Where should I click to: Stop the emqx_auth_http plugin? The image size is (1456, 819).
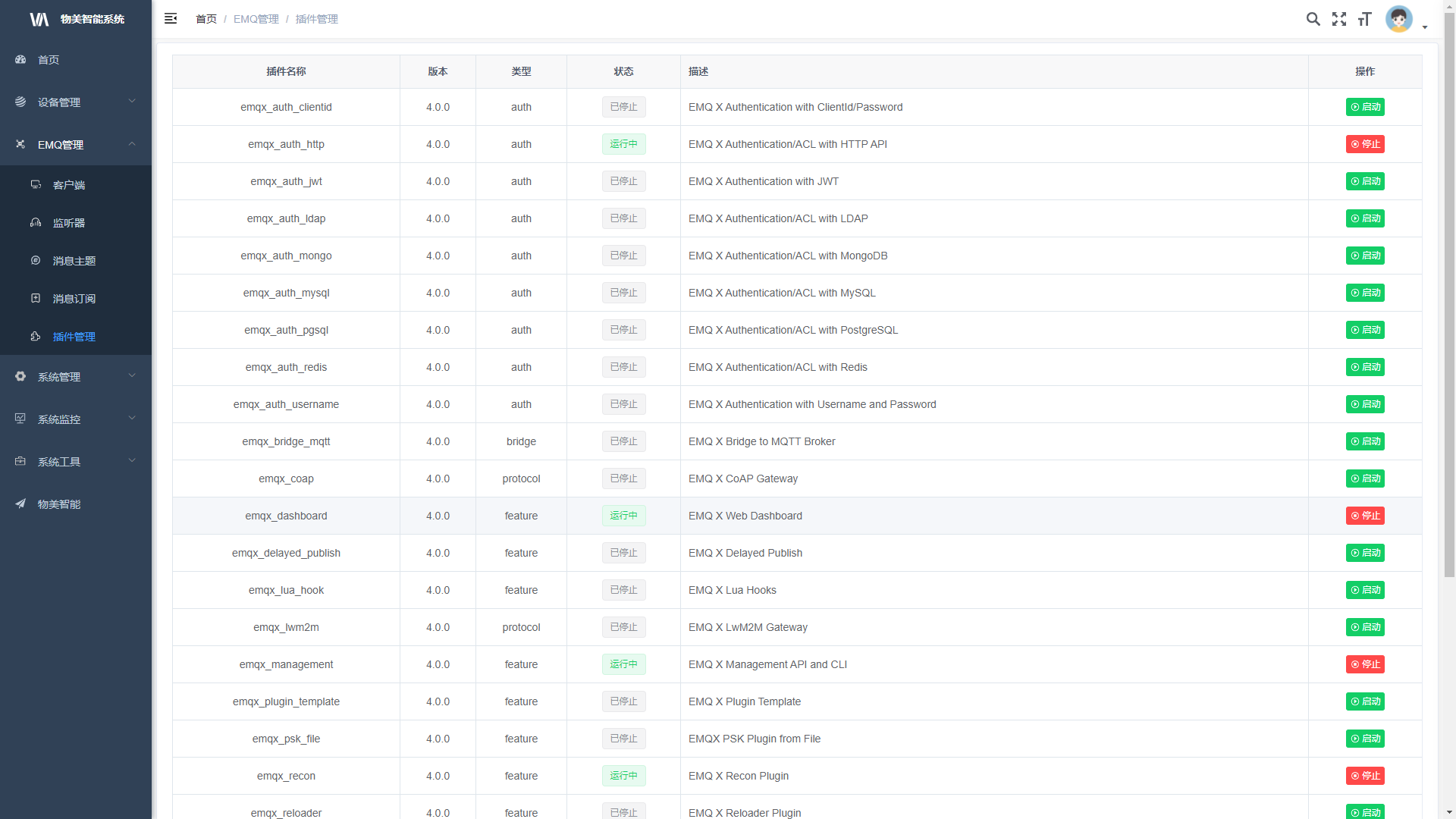coord(1365,144)
